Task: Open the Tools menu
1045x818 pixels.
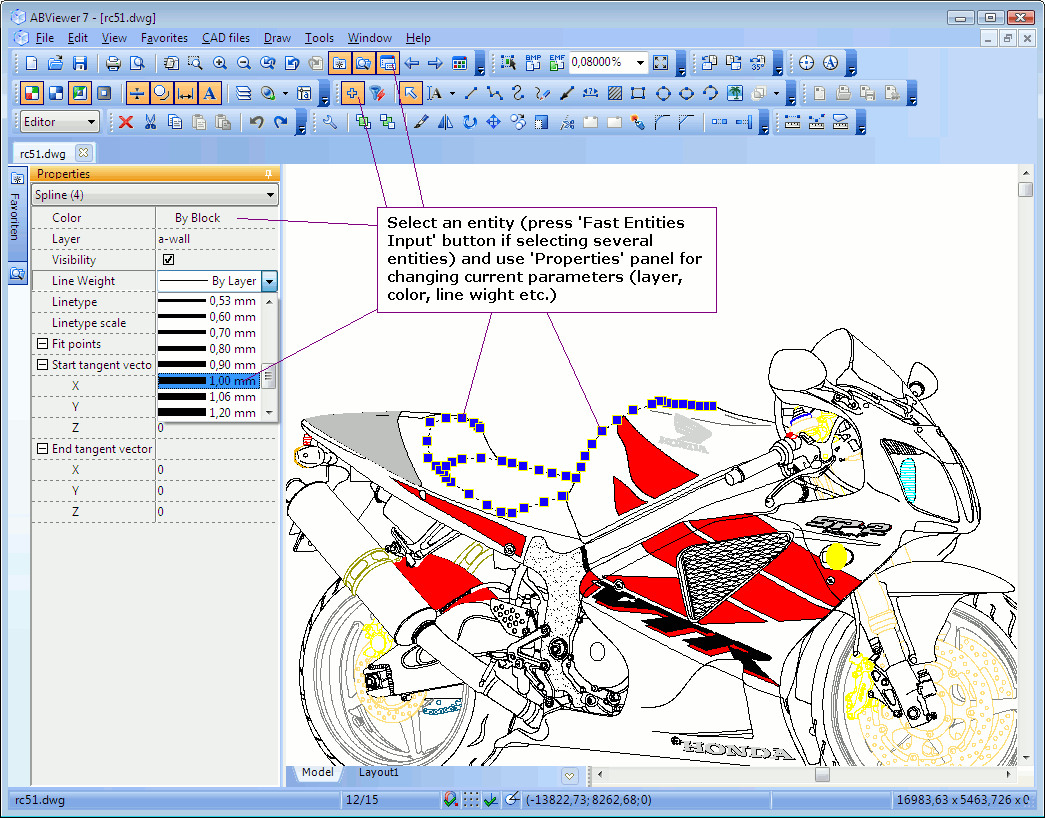Action: pos(319,38)
